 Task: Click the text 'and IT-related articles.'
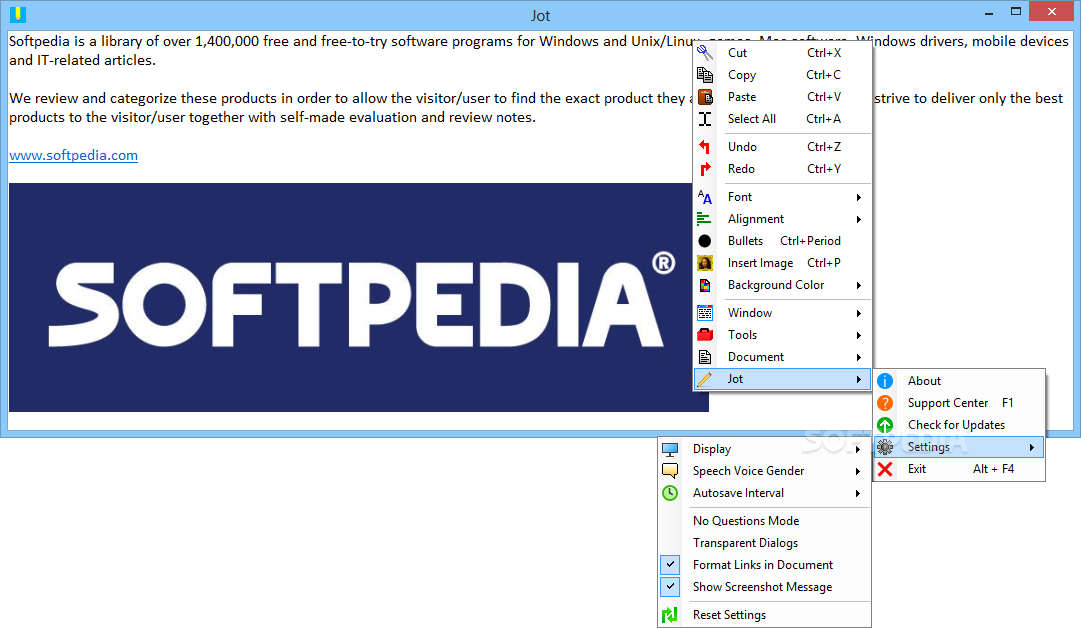(82, 60)
